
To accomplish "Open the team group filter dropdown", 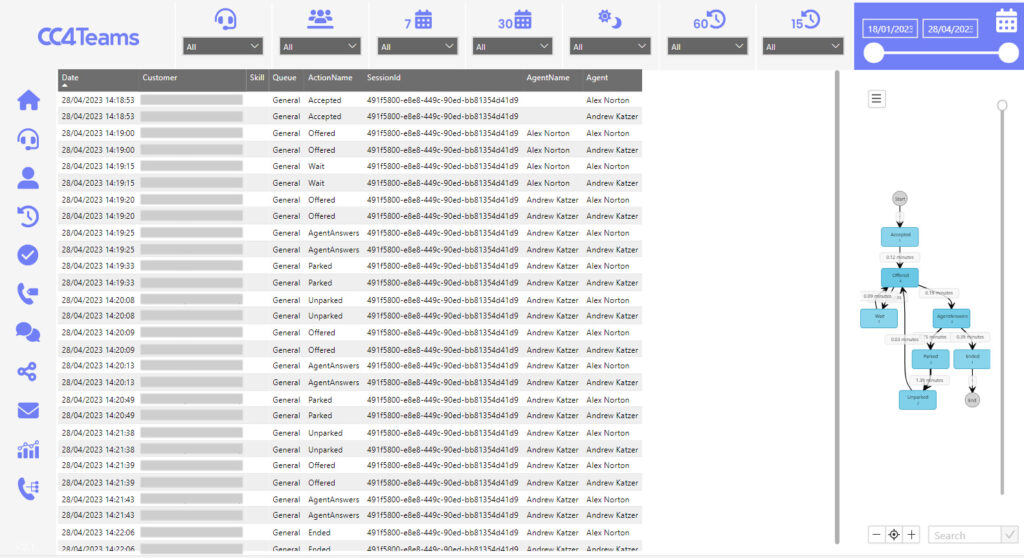I will pos(320,46).
